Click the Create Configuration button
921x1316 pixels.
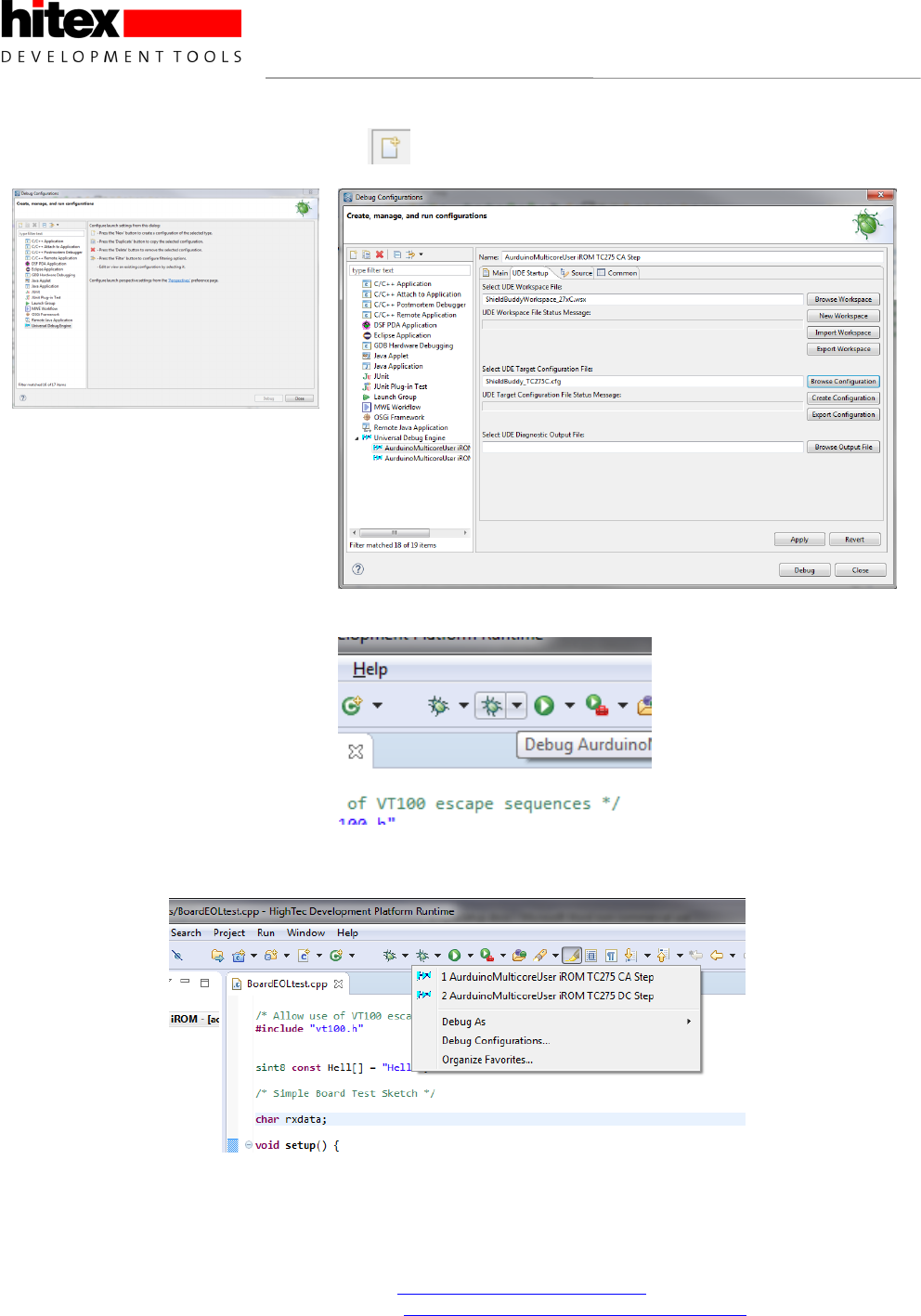point(843,397)
